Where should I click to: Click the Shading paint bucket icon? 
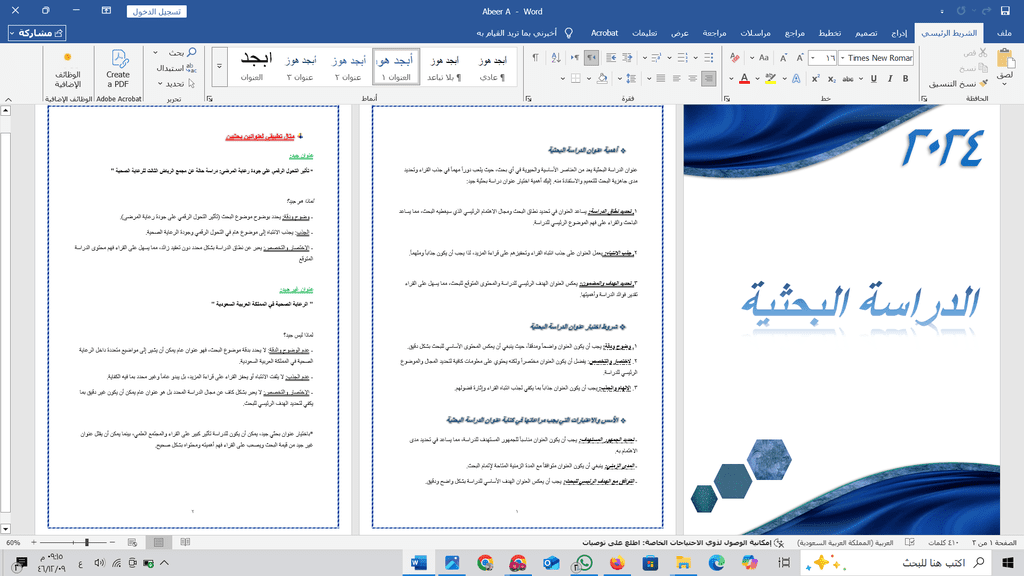click(x=602, y=78)
